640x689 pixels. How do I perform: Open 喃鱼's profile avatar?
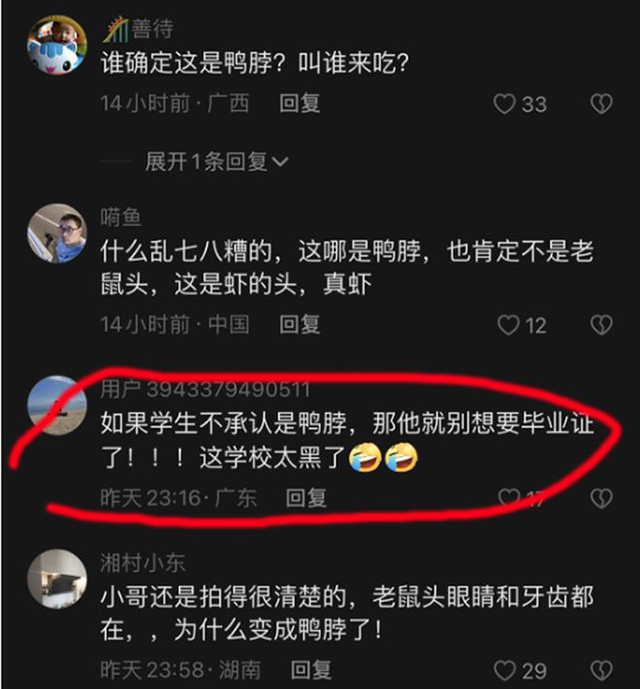coord(57,233)
